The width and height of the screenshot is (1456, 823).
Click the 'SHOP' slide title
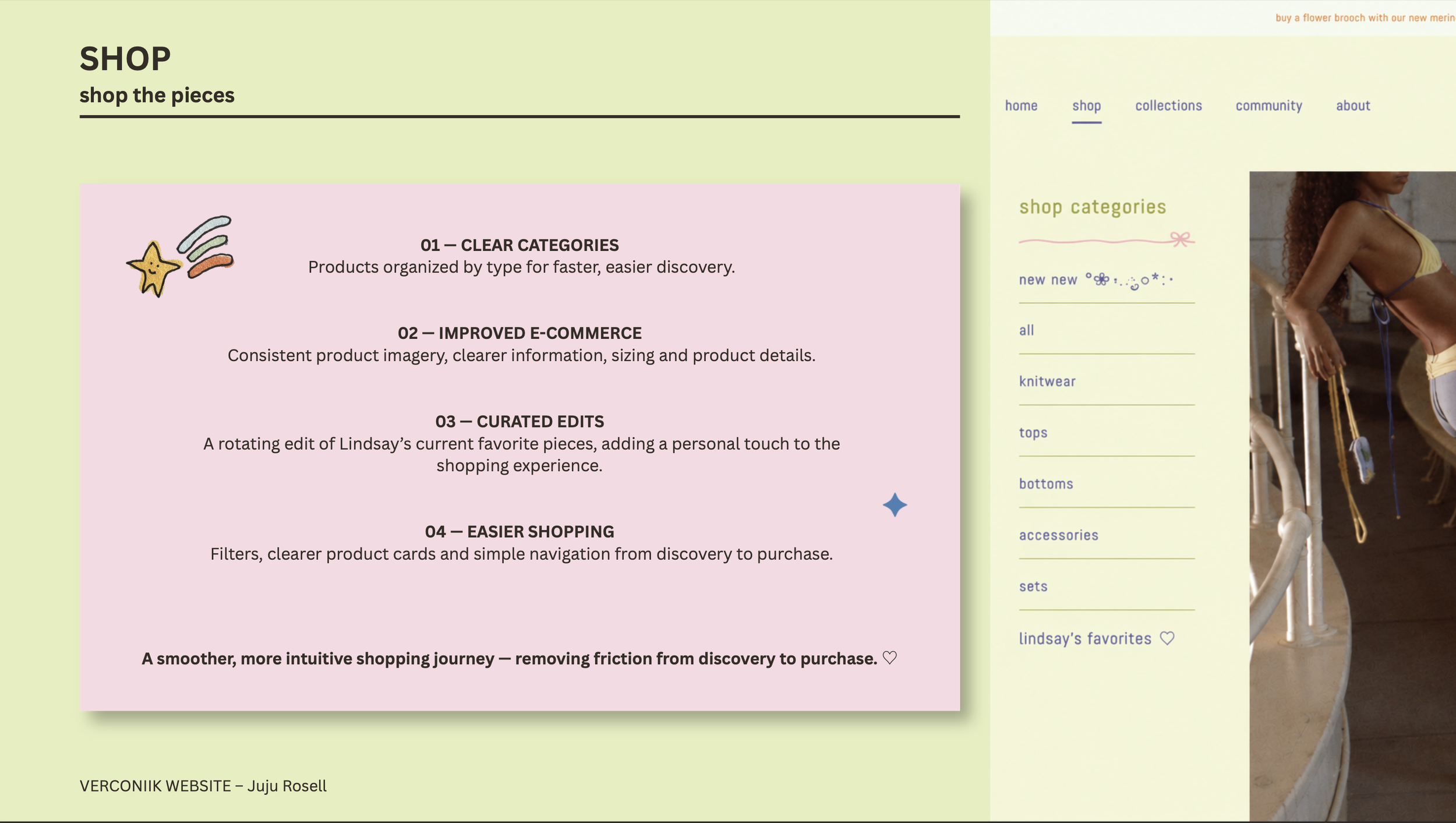(x=125, y=59)
